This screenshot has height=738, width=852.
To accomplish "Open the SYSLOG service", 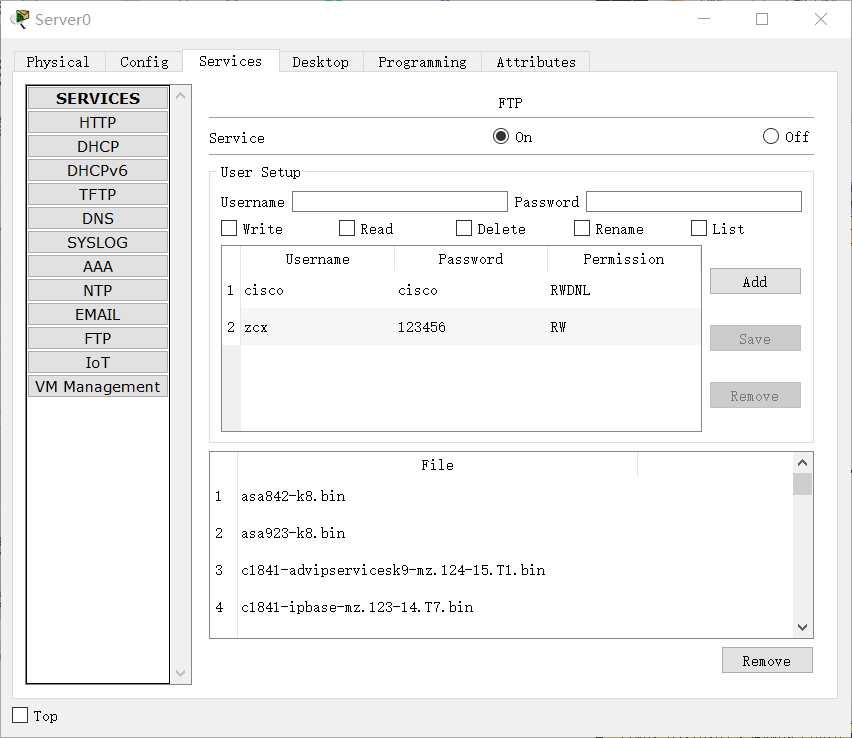I will click(98, 242).
